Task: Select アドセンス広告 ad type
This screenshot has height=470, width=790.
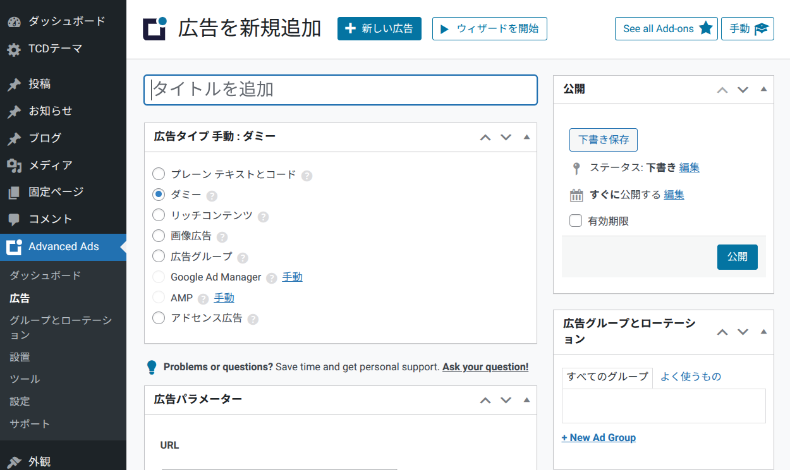Action: [x=159, y=318]
